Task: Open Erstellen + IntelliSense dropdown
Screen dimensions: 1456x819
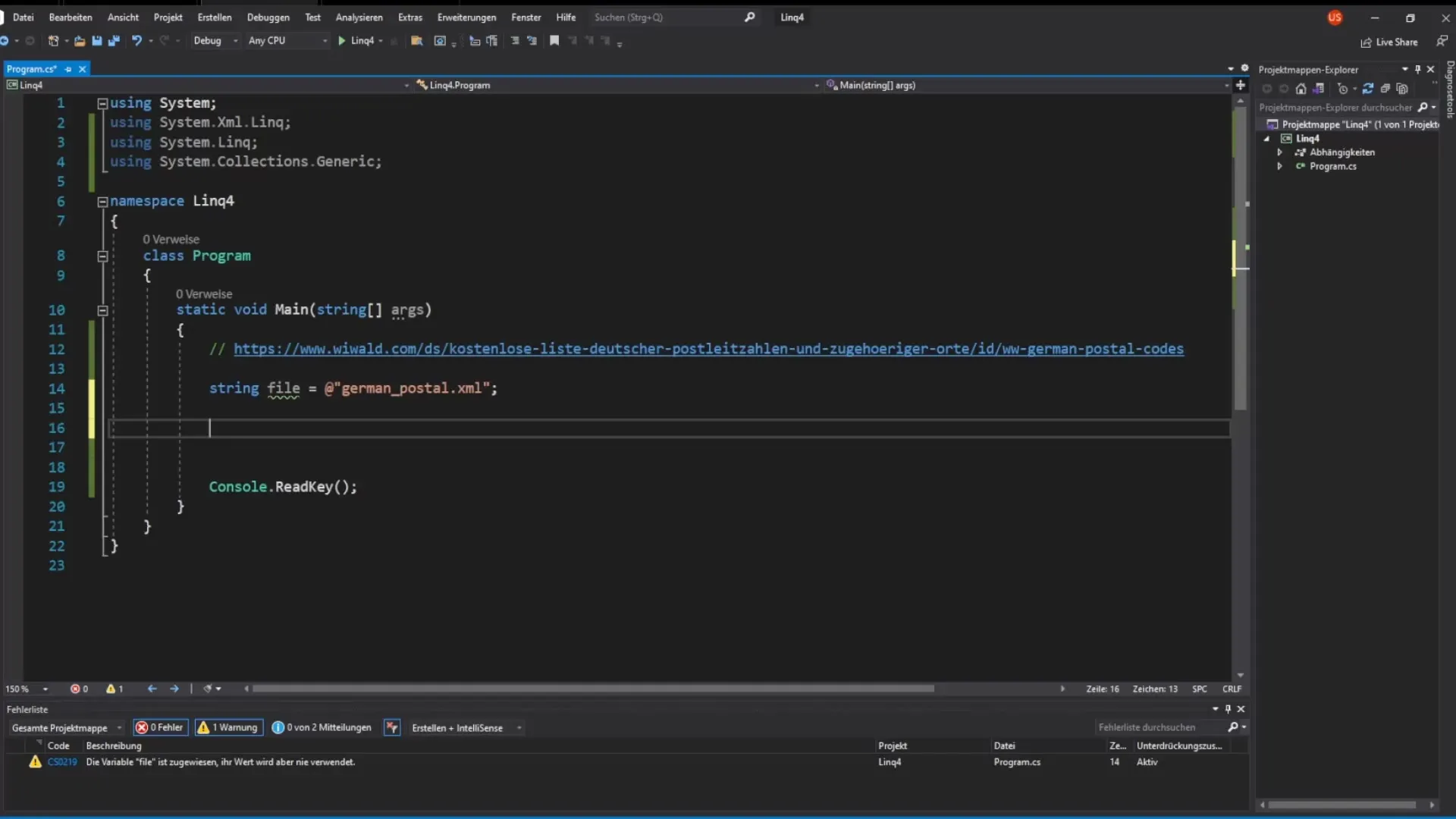Action: 466,728
